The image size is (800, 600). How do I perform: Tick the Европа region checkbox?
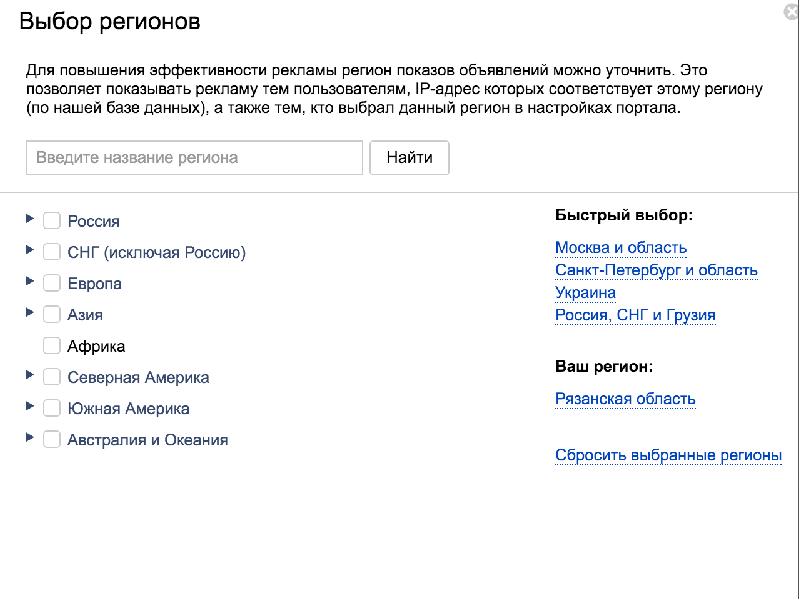(x=52, y=283)
